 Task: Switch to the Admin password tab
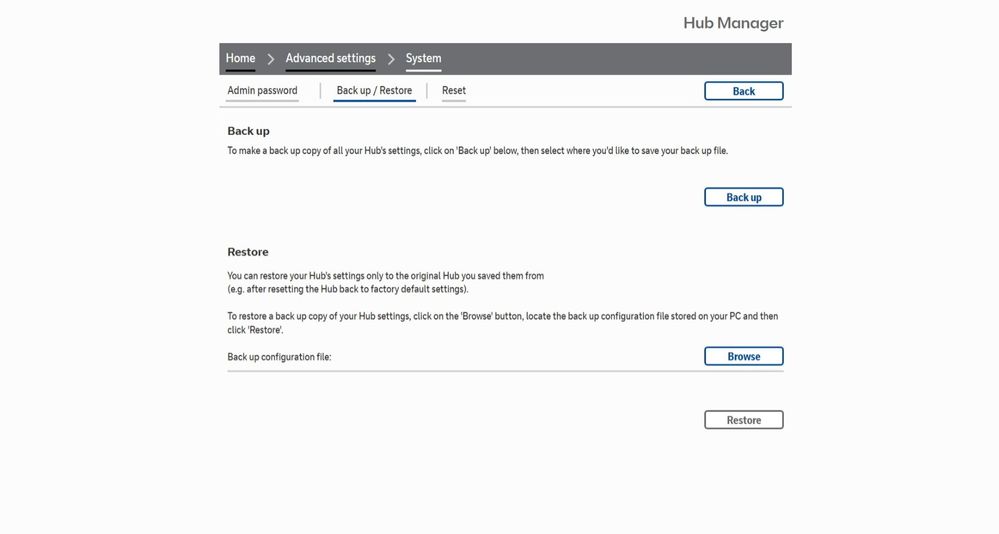262,91
